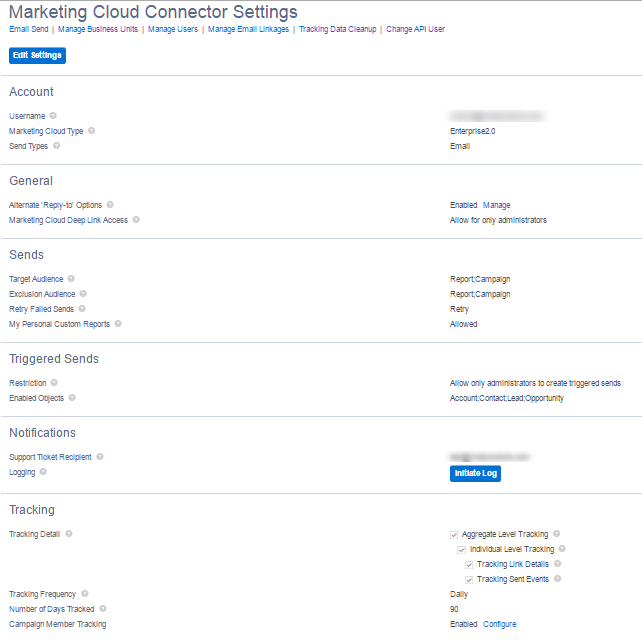Click help icon after Individual Level Tracking

[563, 549]
